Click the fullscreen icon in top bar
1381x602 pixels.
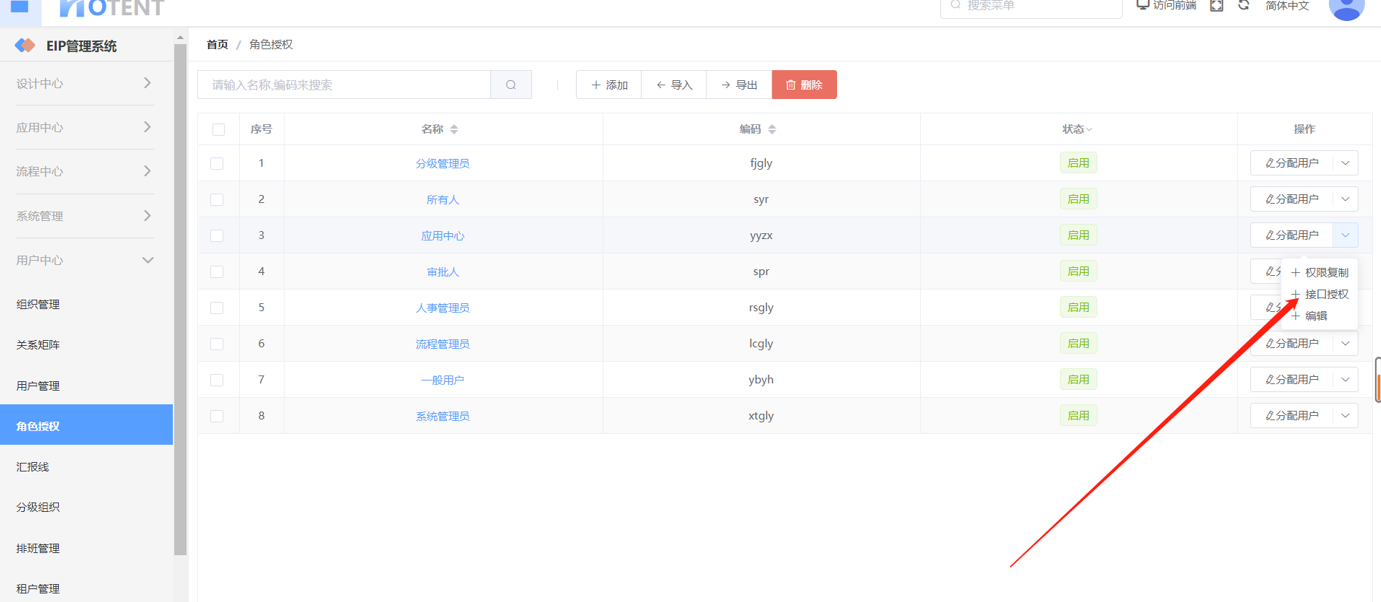pos(1216,6)
